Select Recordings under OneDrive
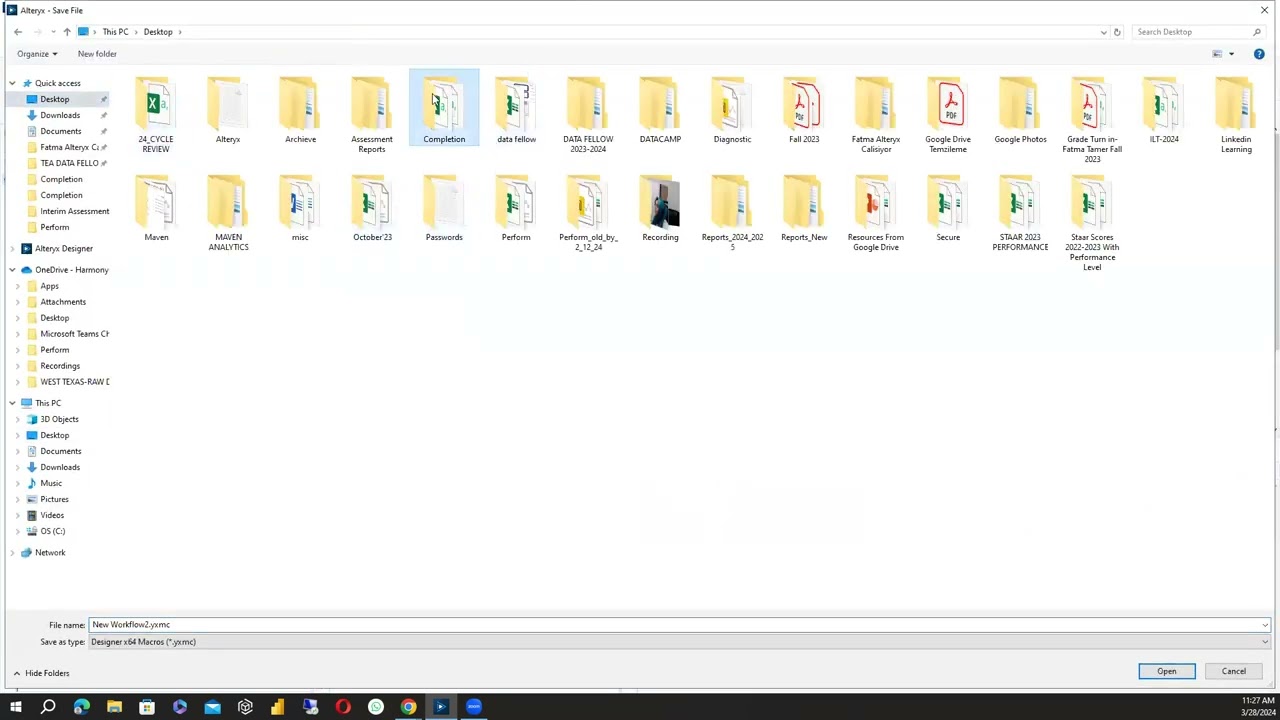 pyautogui.click(x=60, y=366)
